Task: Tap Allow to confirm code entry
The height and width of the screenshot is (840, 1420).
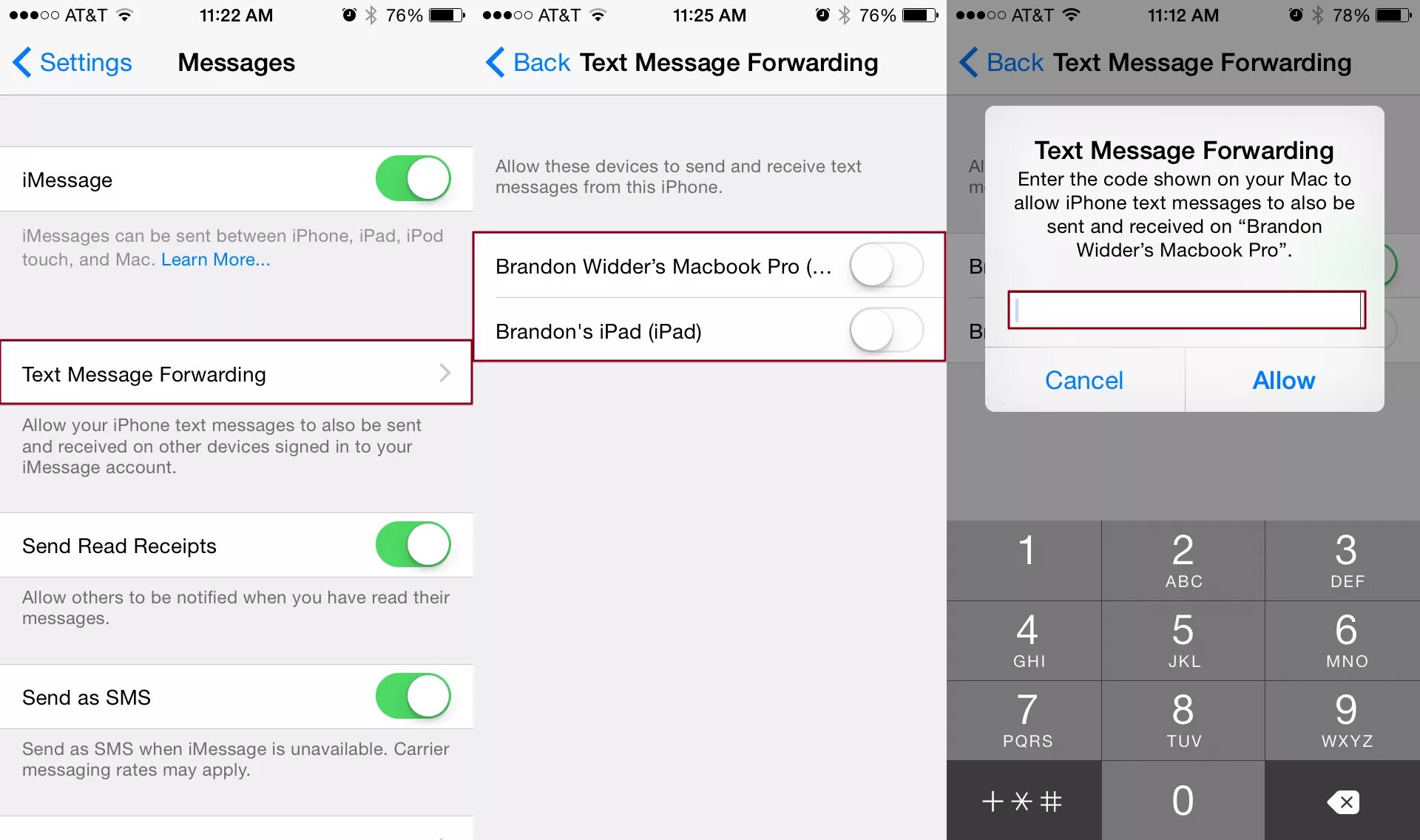Action: 1283,379
